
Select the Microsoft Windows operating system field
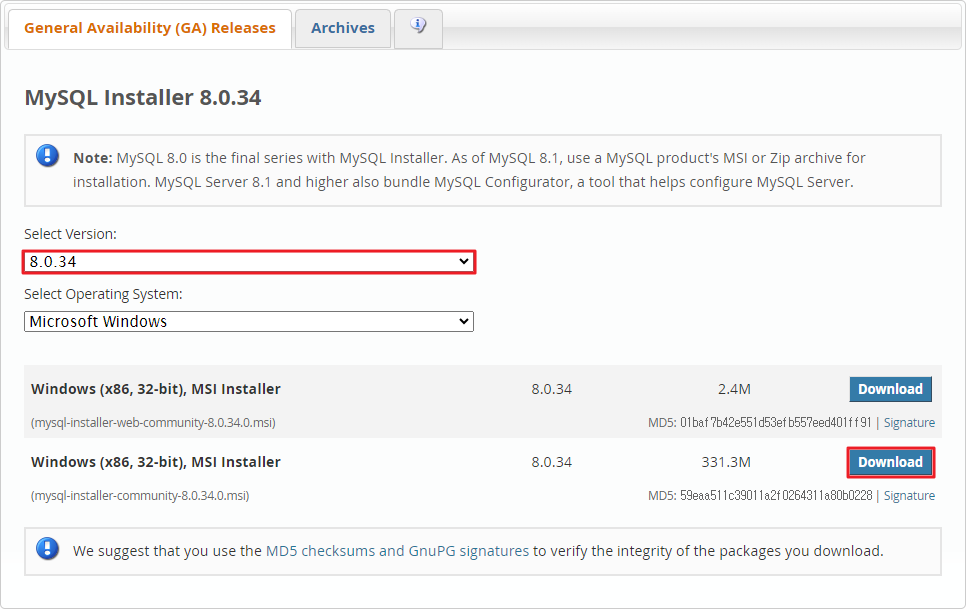coord(249,321)
